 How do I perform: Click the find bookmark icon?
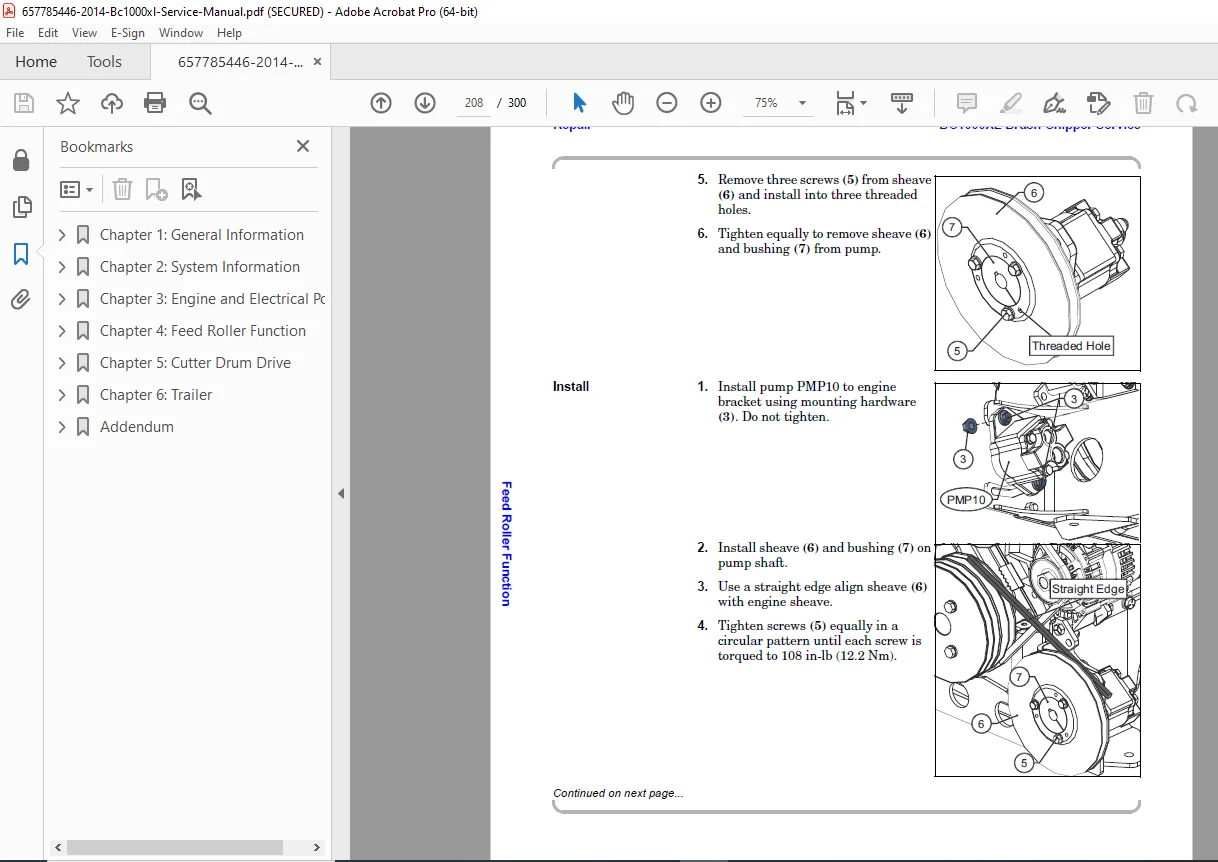pyautogui.click(x=192, y=189)
